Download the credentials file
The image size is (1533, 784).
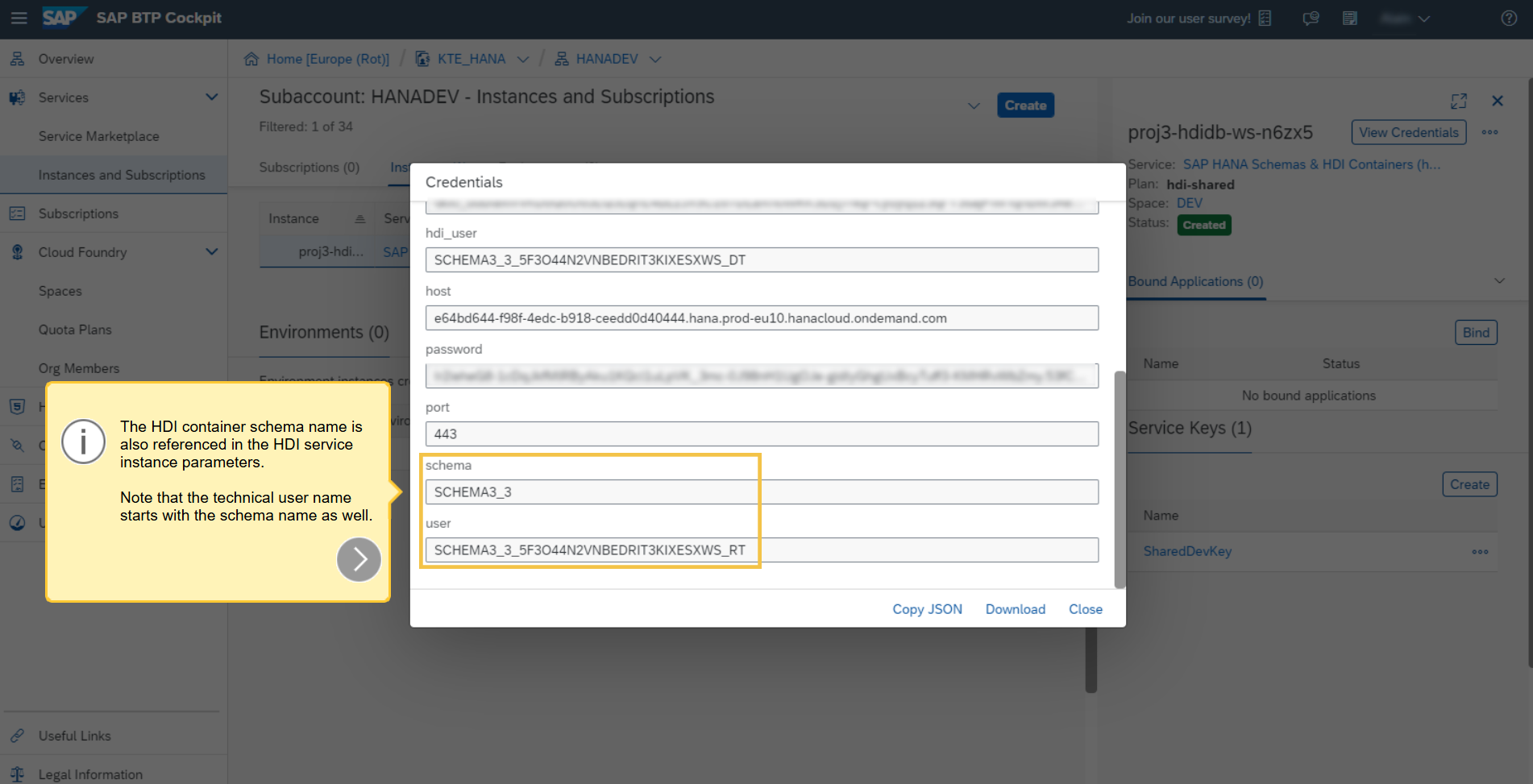pos(1016,609)
